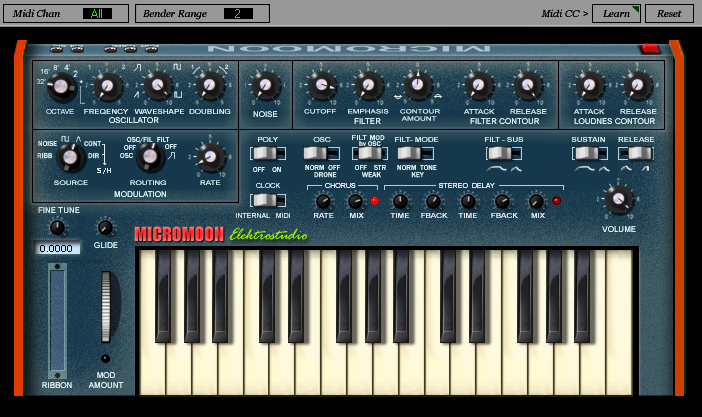Open the Midi Chan value field
The height and width of the screenshot is (417, 702).
coord(97,13)
